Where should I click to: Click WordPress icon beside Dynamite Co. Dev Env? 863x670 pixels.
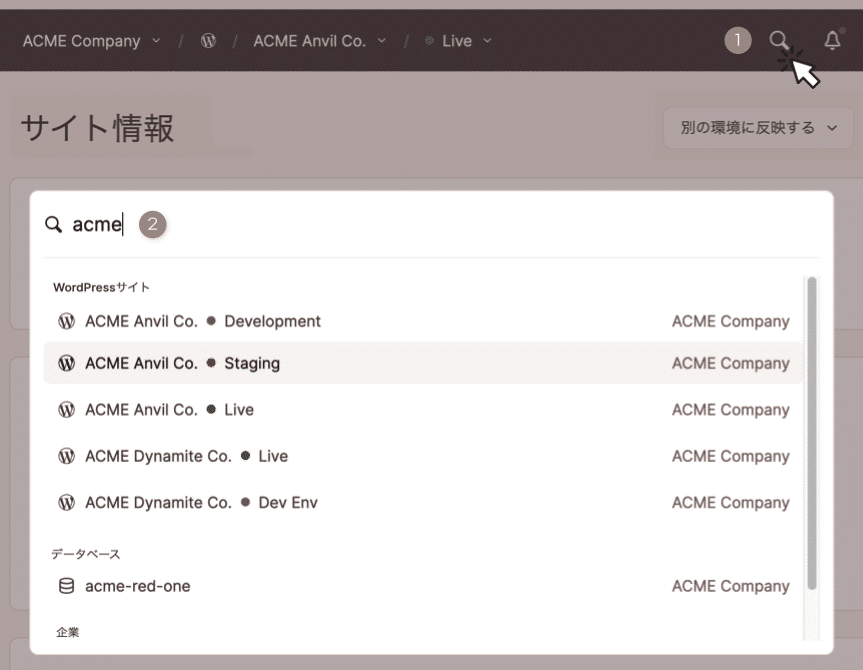click(67, 503)
